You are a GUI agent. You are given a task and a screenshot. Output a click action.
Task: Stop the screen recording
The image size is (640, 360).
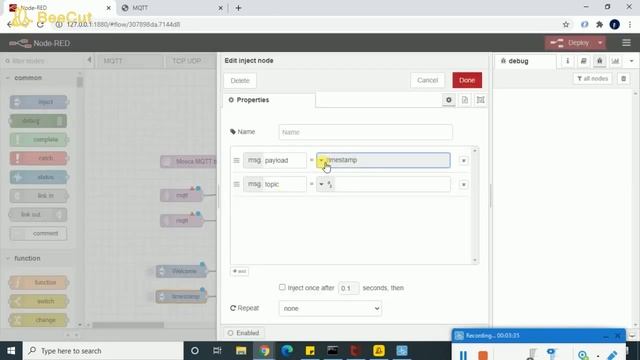483,355
